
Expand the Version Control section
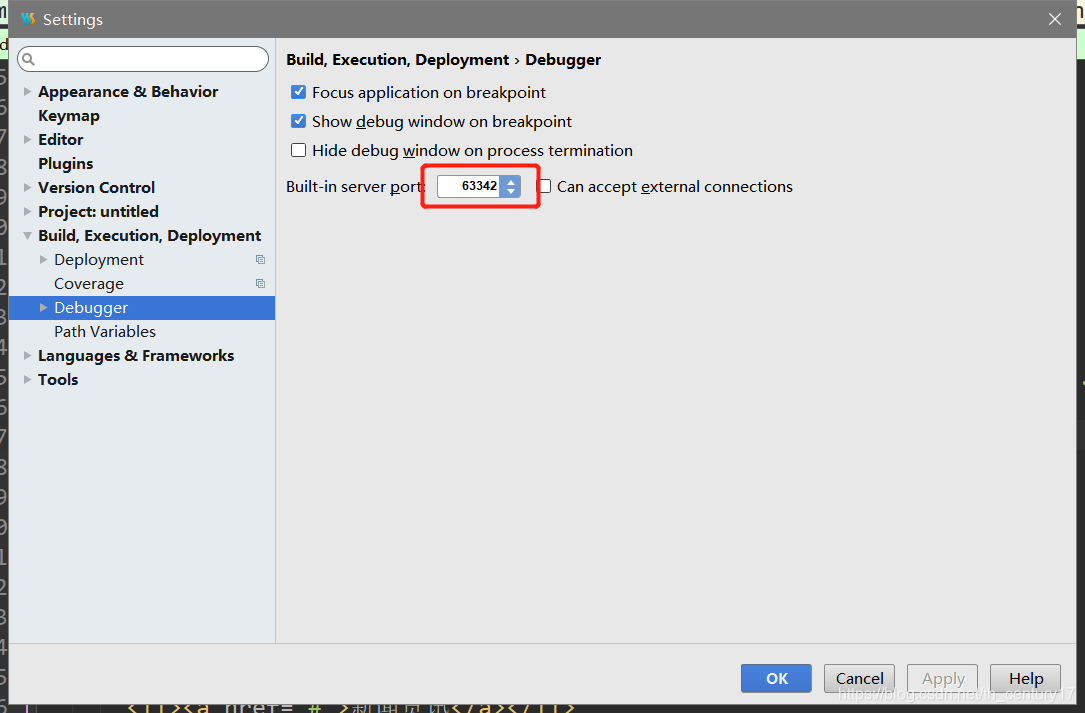28,187
